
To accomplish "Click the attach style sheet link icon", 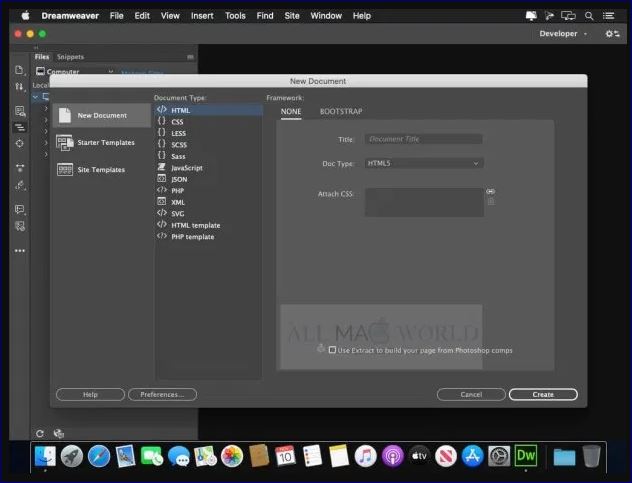I will (x=491, y=192).
